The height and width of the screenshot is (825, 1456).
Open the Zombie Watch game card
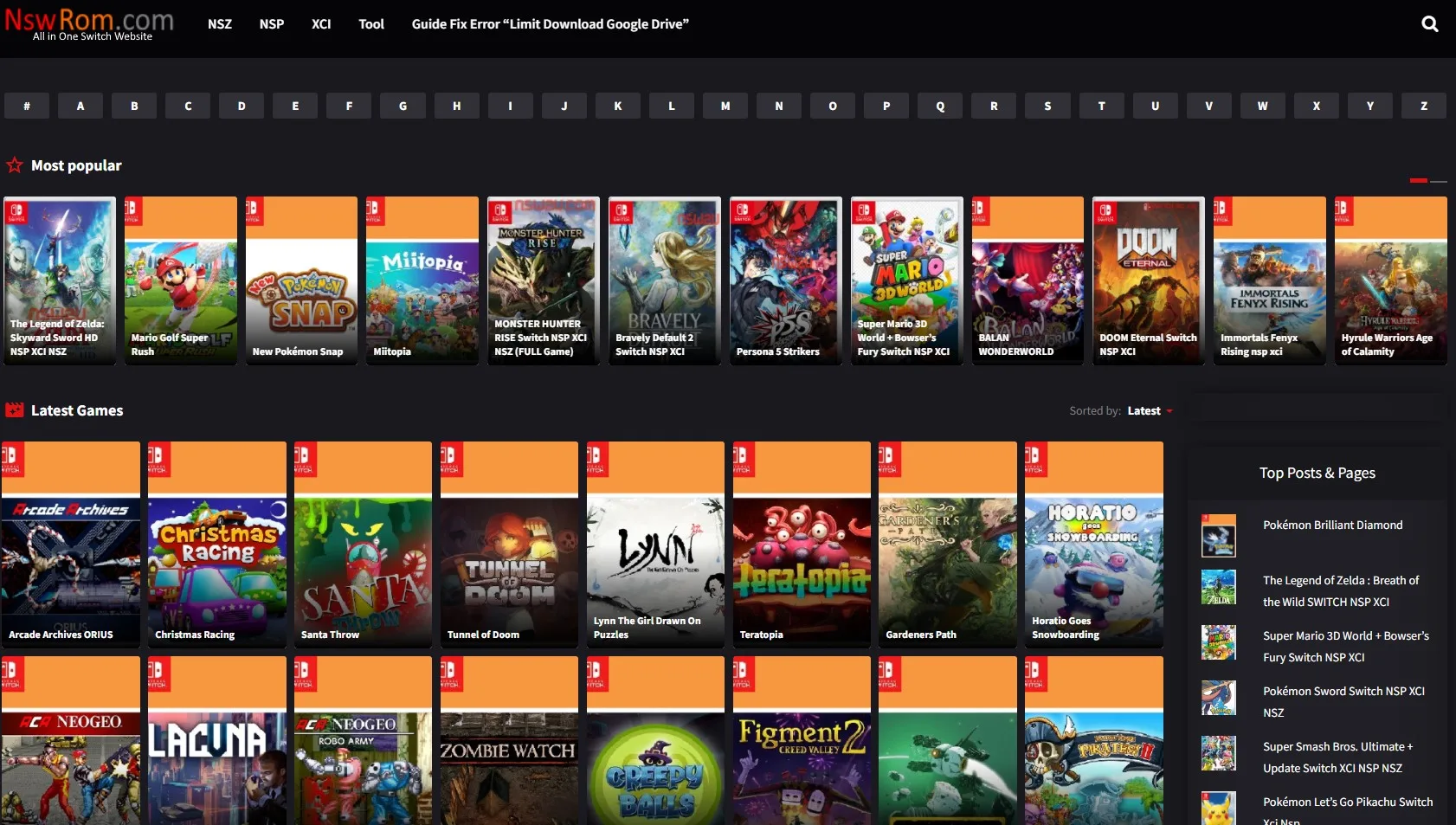[509, 741]
